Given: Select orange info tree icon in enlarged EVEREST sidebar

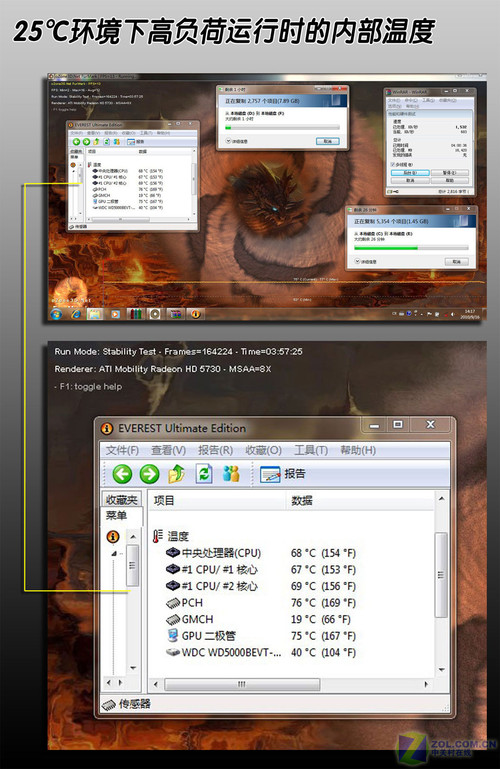Looking at the screenshot, I should (x=113, y=537).
